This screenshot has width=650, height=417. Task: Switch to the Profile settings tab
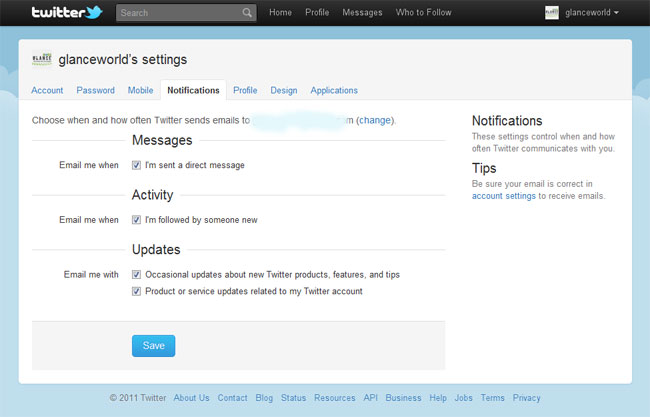245,90
